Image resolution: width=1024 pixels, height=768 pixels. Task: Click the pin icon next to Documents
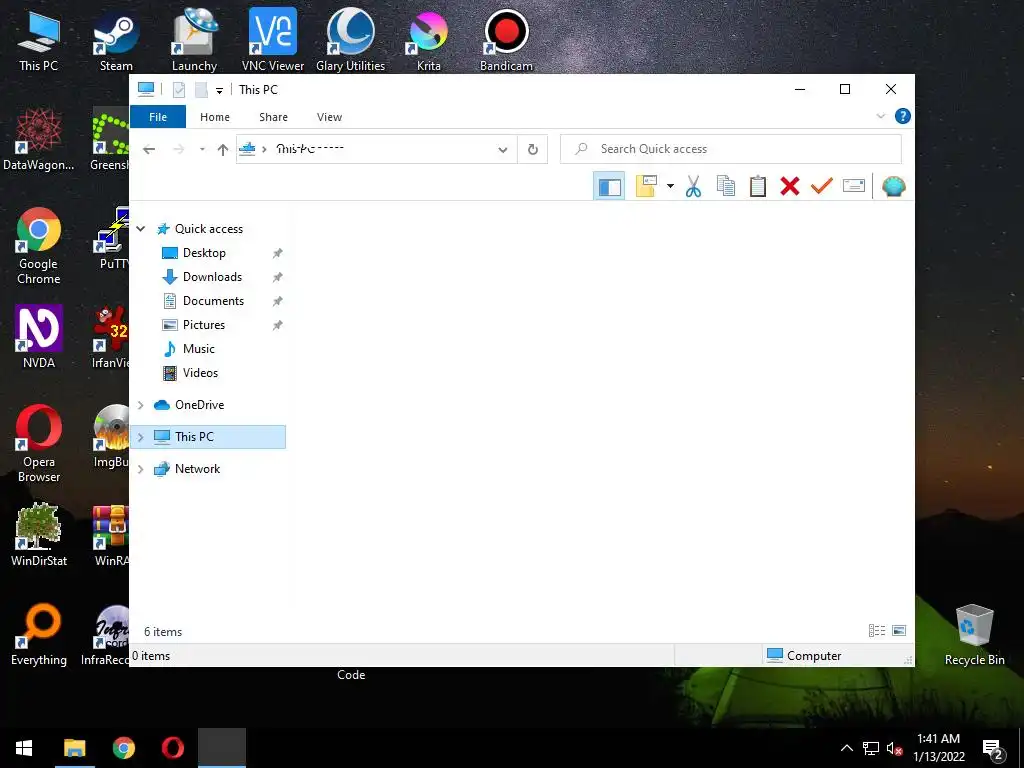click(x=278, y=301)
